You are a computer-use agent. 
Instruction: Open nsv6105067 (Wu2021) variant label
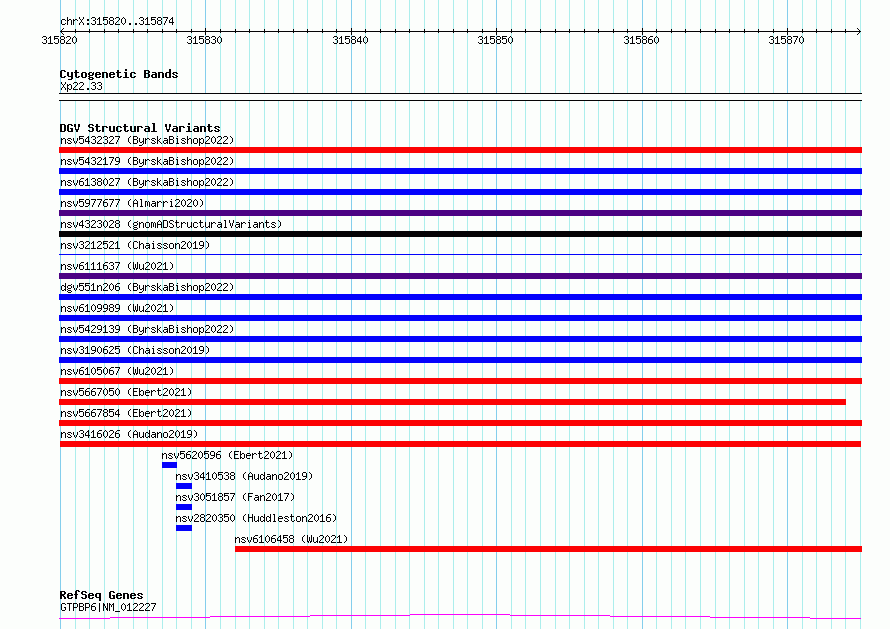[x=117, y=371]
